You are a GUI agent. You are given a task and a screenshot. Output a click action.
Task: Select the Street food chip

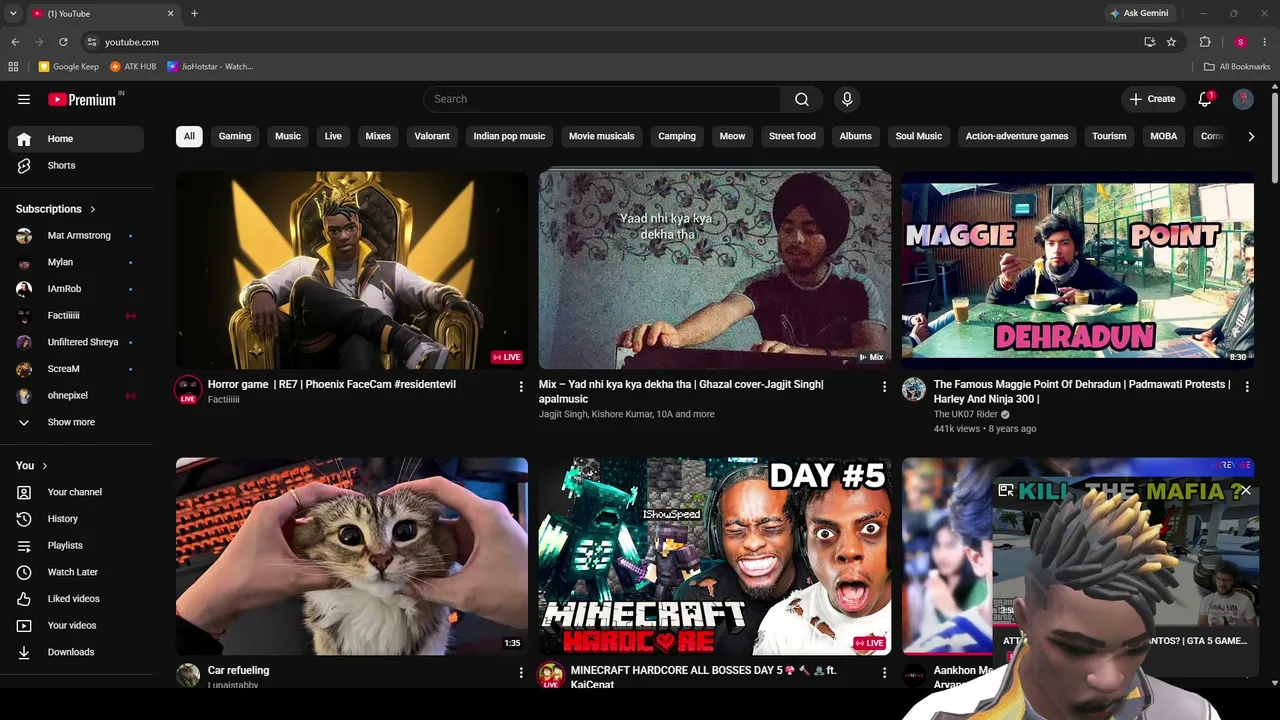(792, 136)
